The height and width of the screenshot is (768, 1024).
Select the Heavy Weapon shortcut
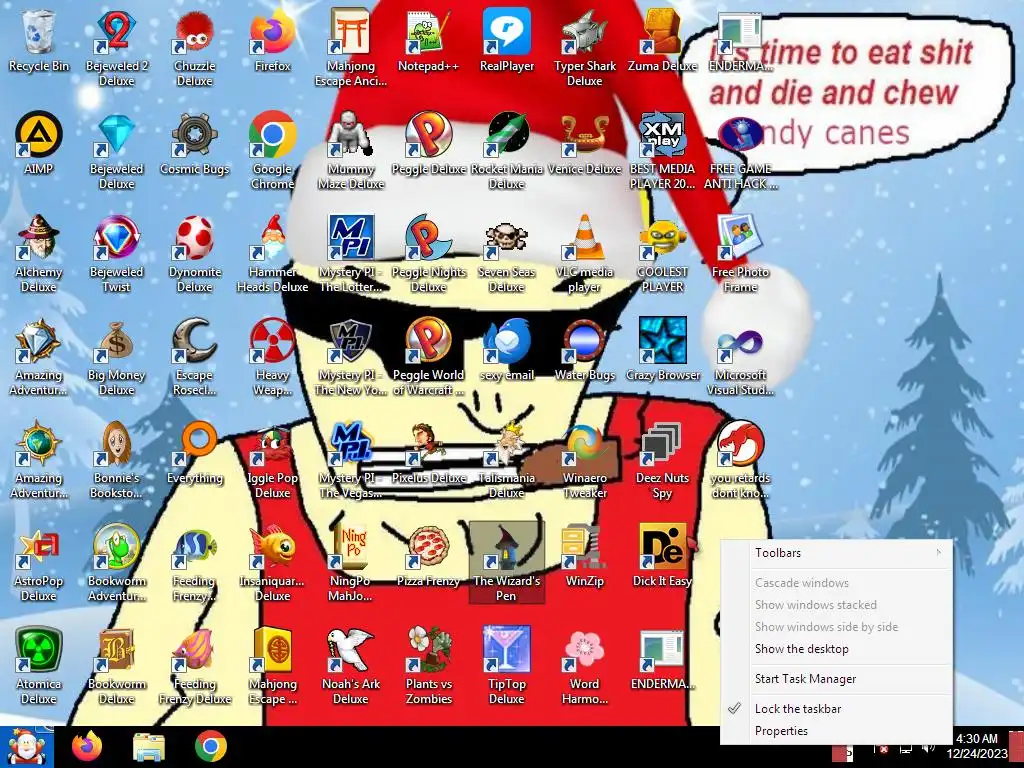pos(272,357)
